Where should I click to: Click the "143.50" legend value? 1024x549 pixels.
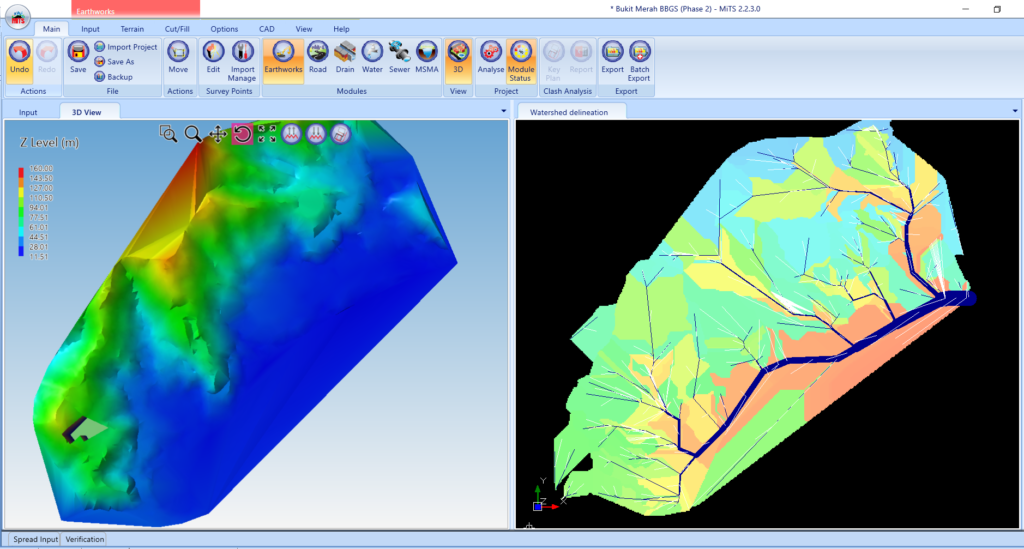(x=41, y=178)
